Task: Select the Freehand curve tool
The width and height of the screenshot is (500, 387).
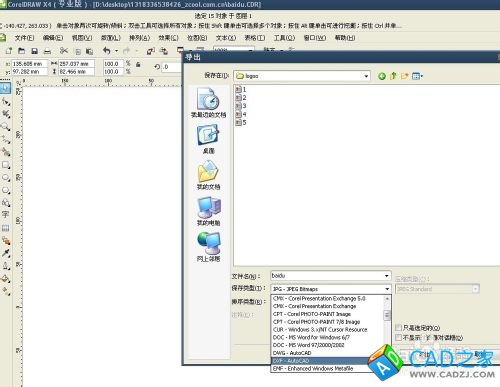Action: [6, 140]
